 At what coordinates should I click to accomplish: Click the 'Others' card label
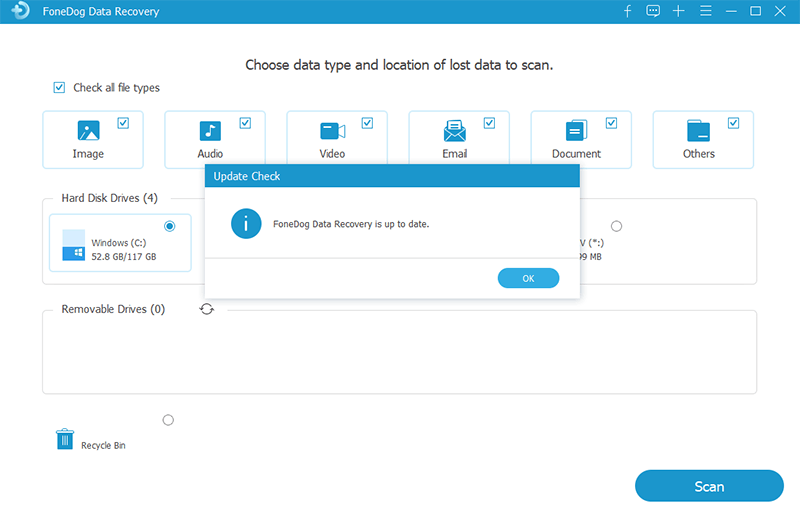(x=699, y=154)
